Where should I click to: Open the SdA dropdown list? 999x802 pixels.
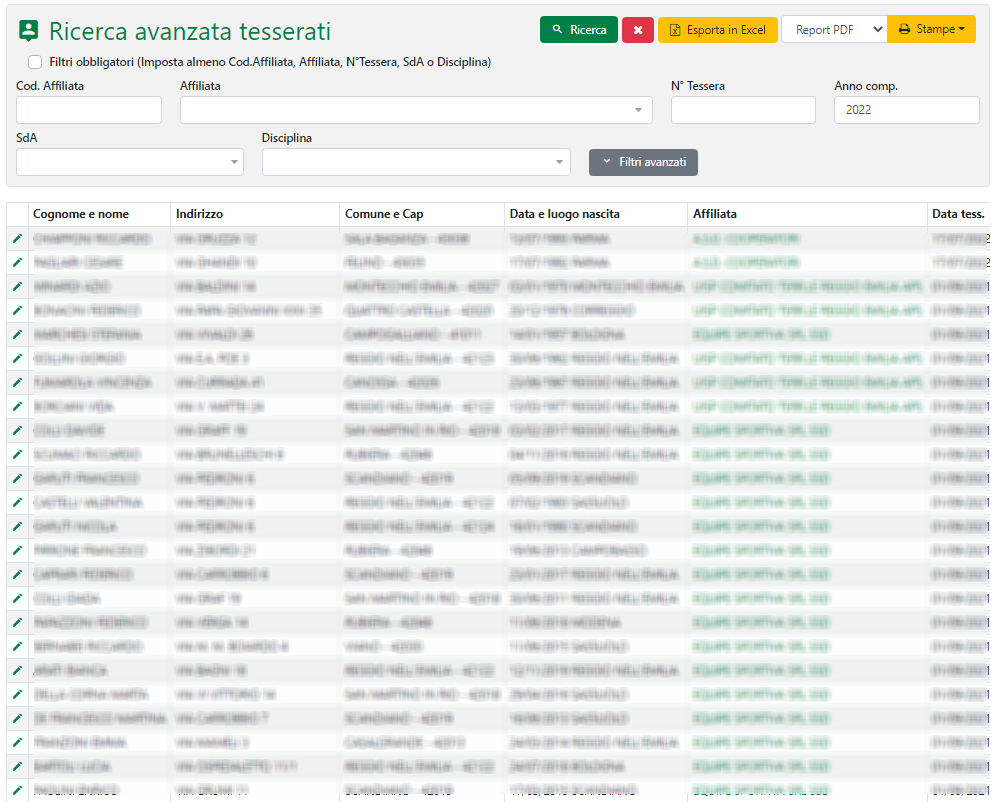coord(130,162)
